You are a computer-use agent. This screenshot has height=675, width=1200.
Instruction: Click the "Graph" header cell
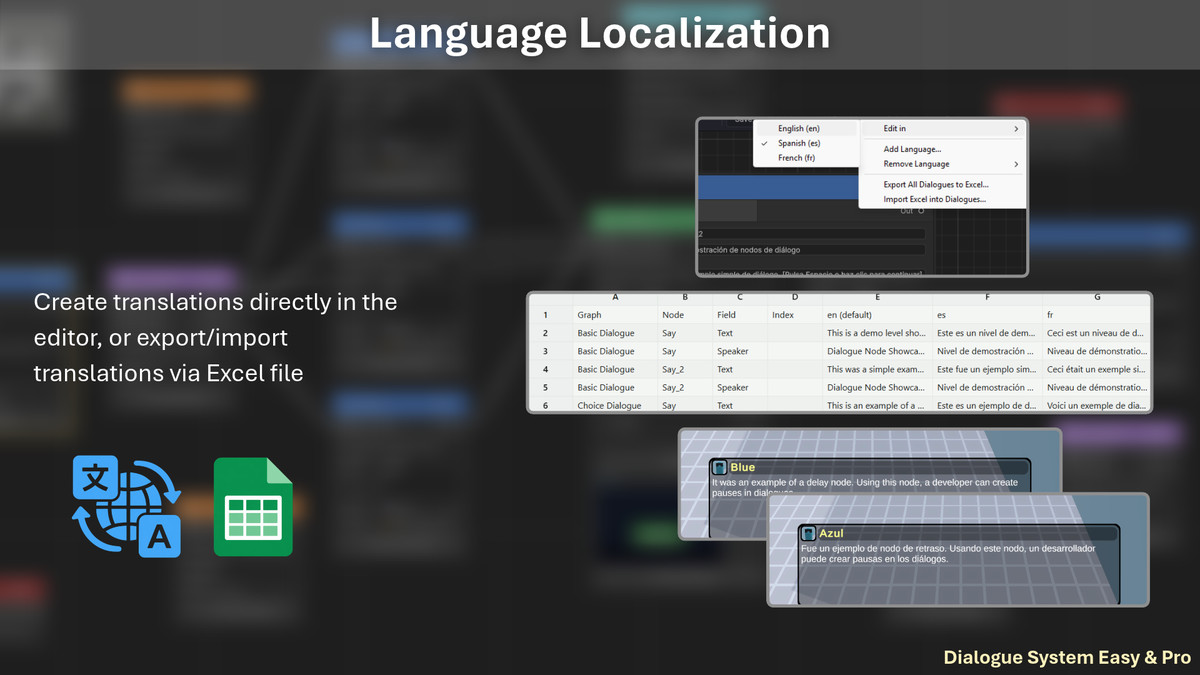614,315
